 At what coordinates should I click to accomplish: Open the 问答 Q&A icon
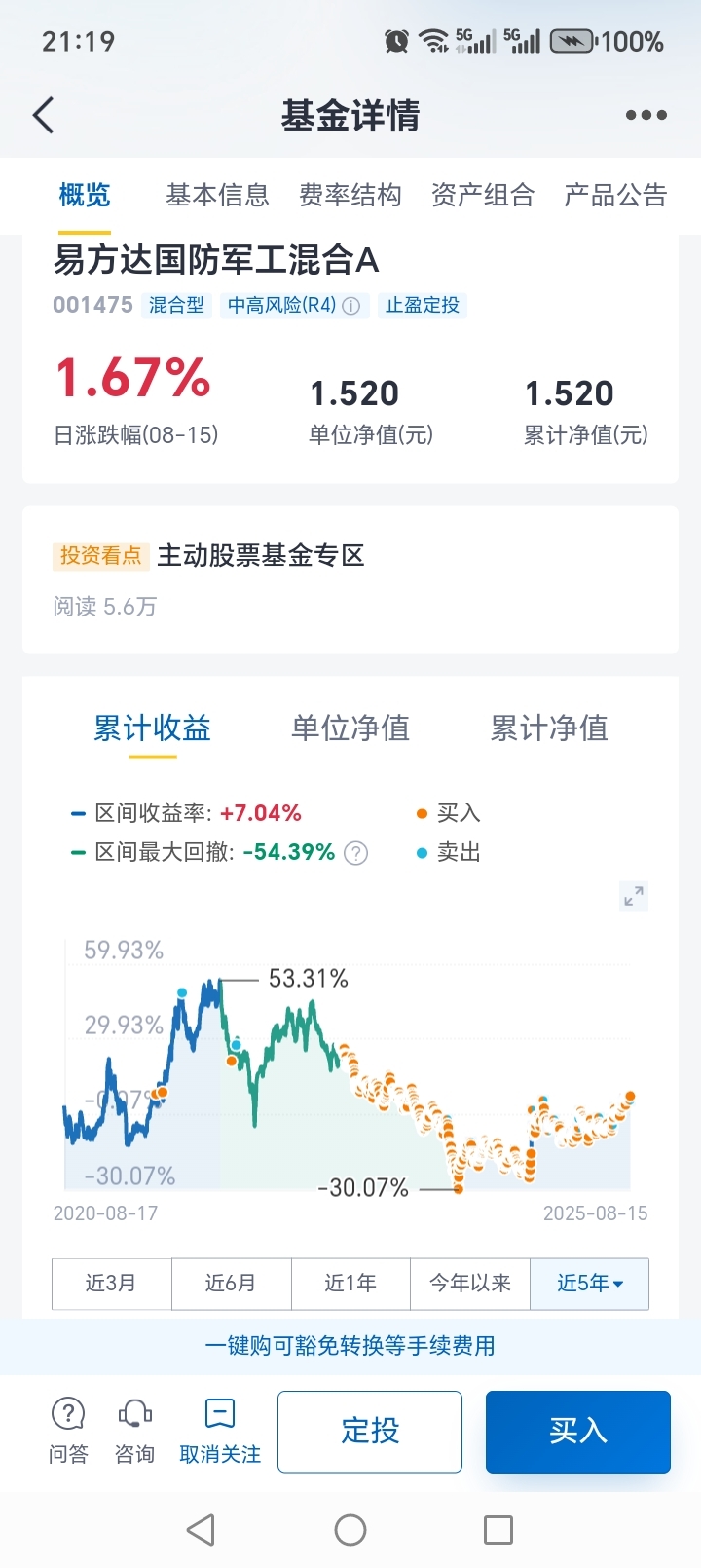pyautogui.click(x=68, y=1431)
